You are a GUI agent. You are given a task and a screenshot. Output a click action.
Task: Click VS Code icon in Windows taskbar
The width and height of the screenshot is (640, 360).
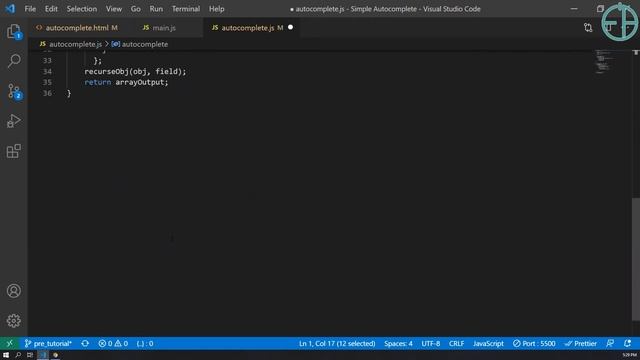click(x=43, y=355)
